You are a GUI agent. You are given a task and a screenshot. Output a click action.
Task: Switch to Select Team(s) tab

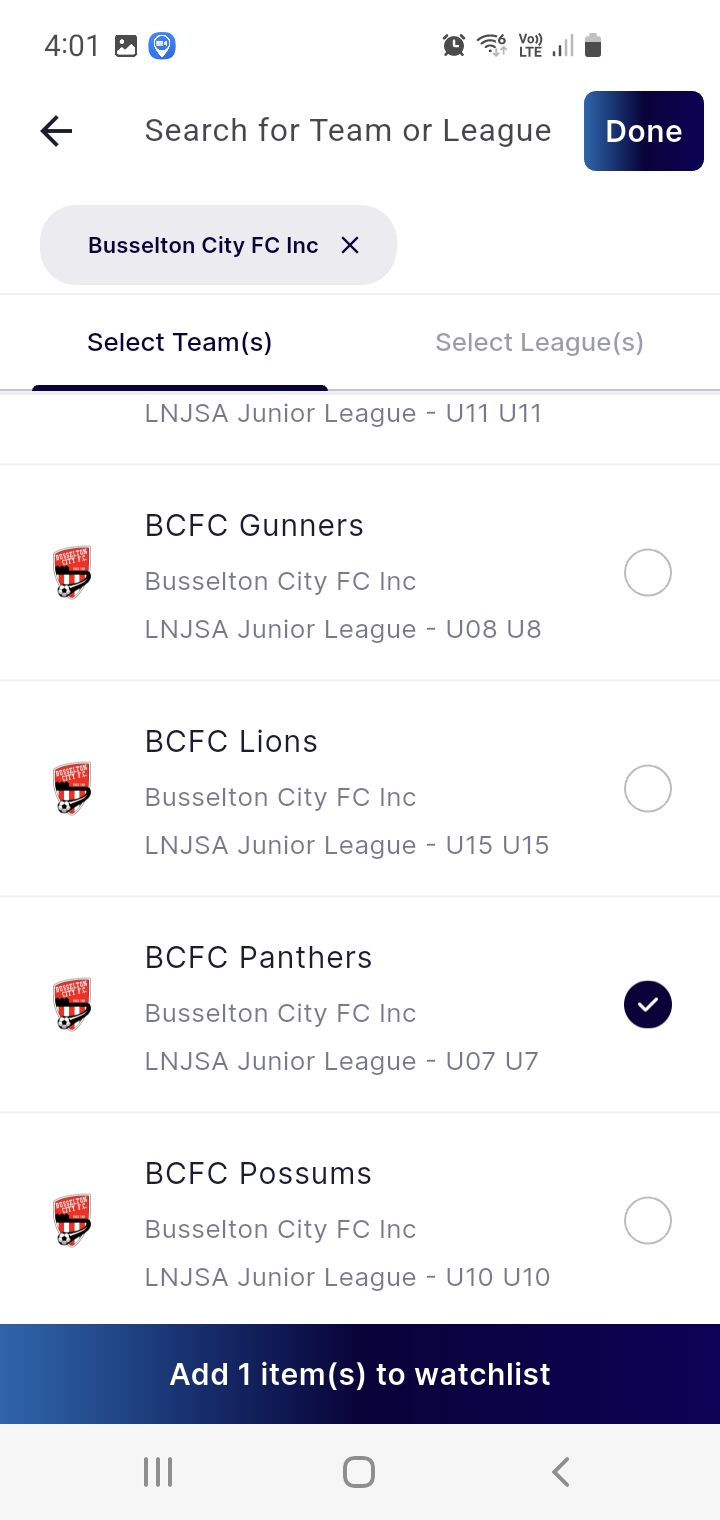point(180,342)
